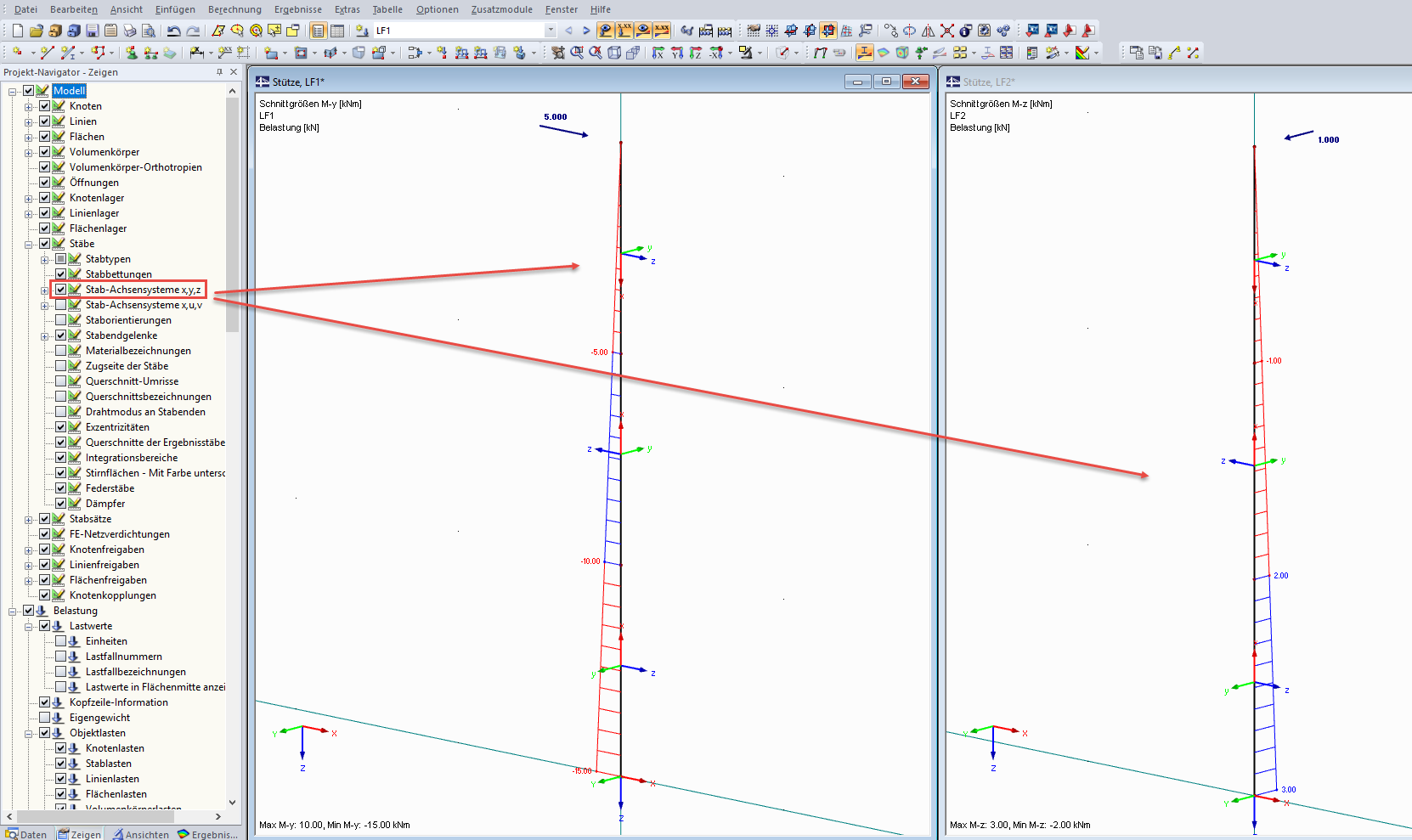
Task: Switch view to X direction icon
Action: [658, 53]
